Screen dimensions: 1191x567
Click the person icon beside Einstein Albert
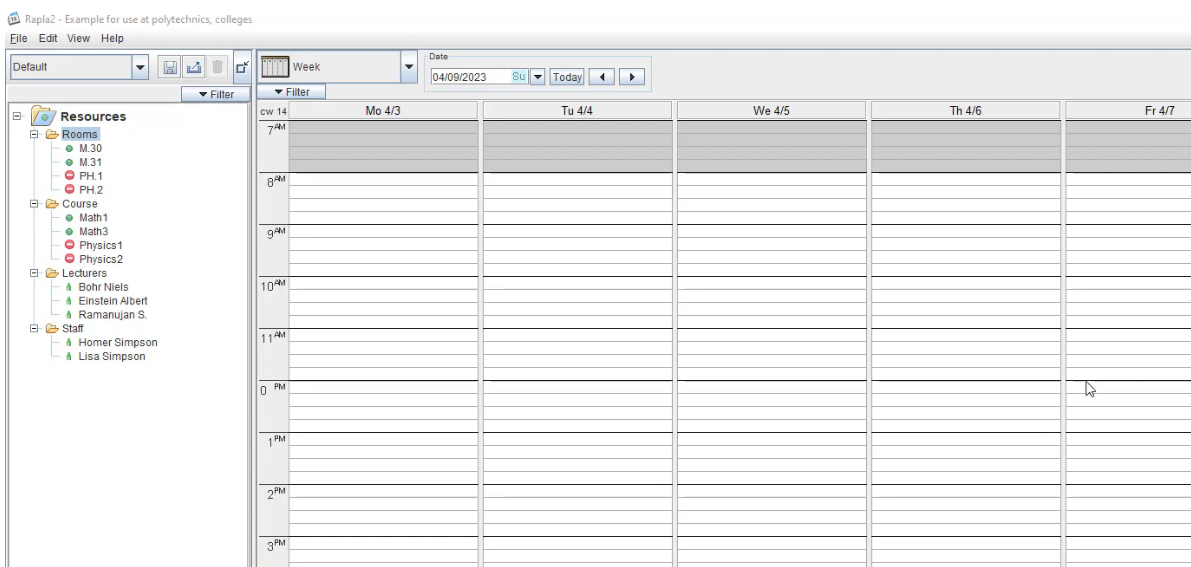click(68, 300)
